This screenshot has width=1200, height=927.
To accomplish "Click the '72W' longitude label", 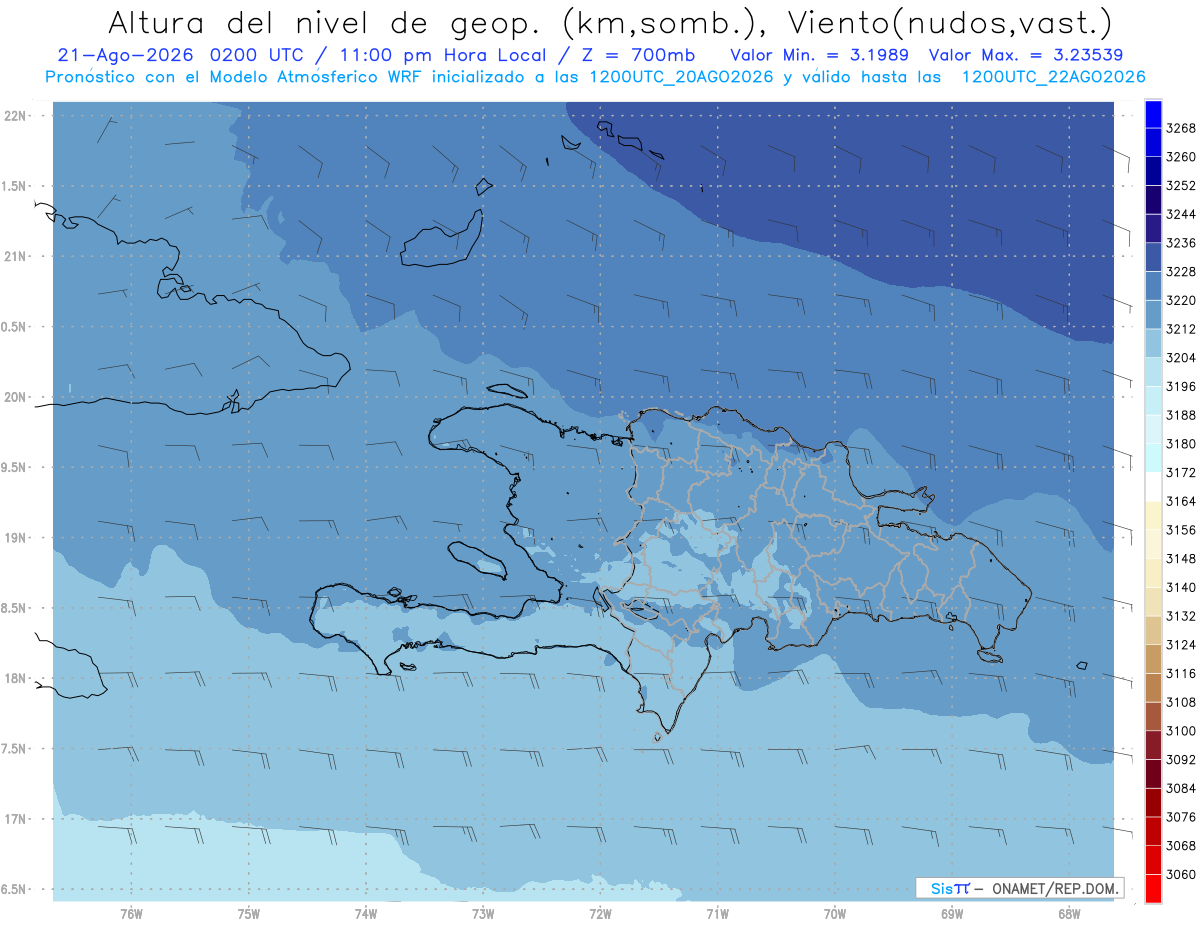I will coord(600,912).
